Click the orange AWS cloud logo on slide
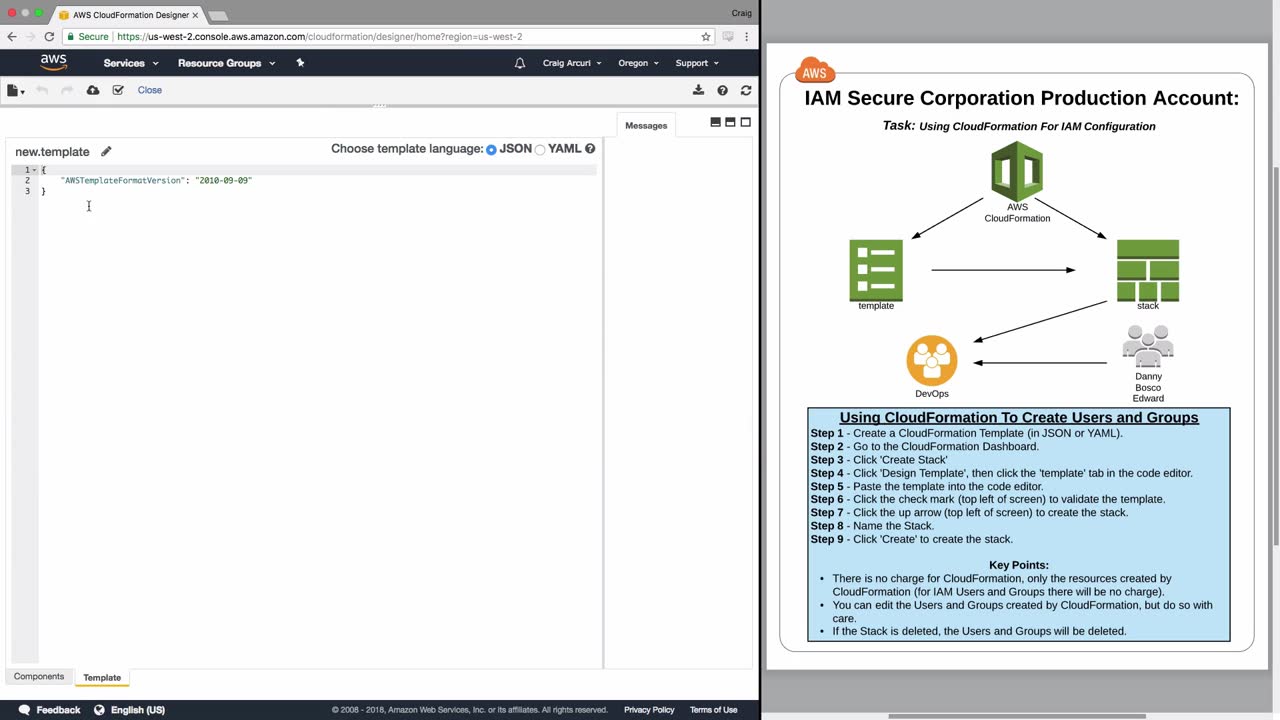This screenshot has height=720, width=1280. tap(815, 72)
